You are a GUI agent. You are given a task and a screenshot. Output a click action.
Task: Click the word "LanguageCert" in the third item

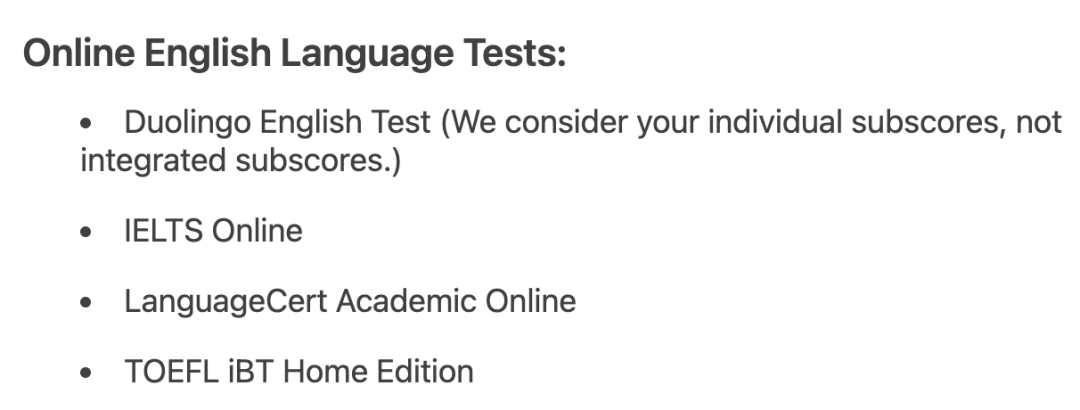click(225, 301)
